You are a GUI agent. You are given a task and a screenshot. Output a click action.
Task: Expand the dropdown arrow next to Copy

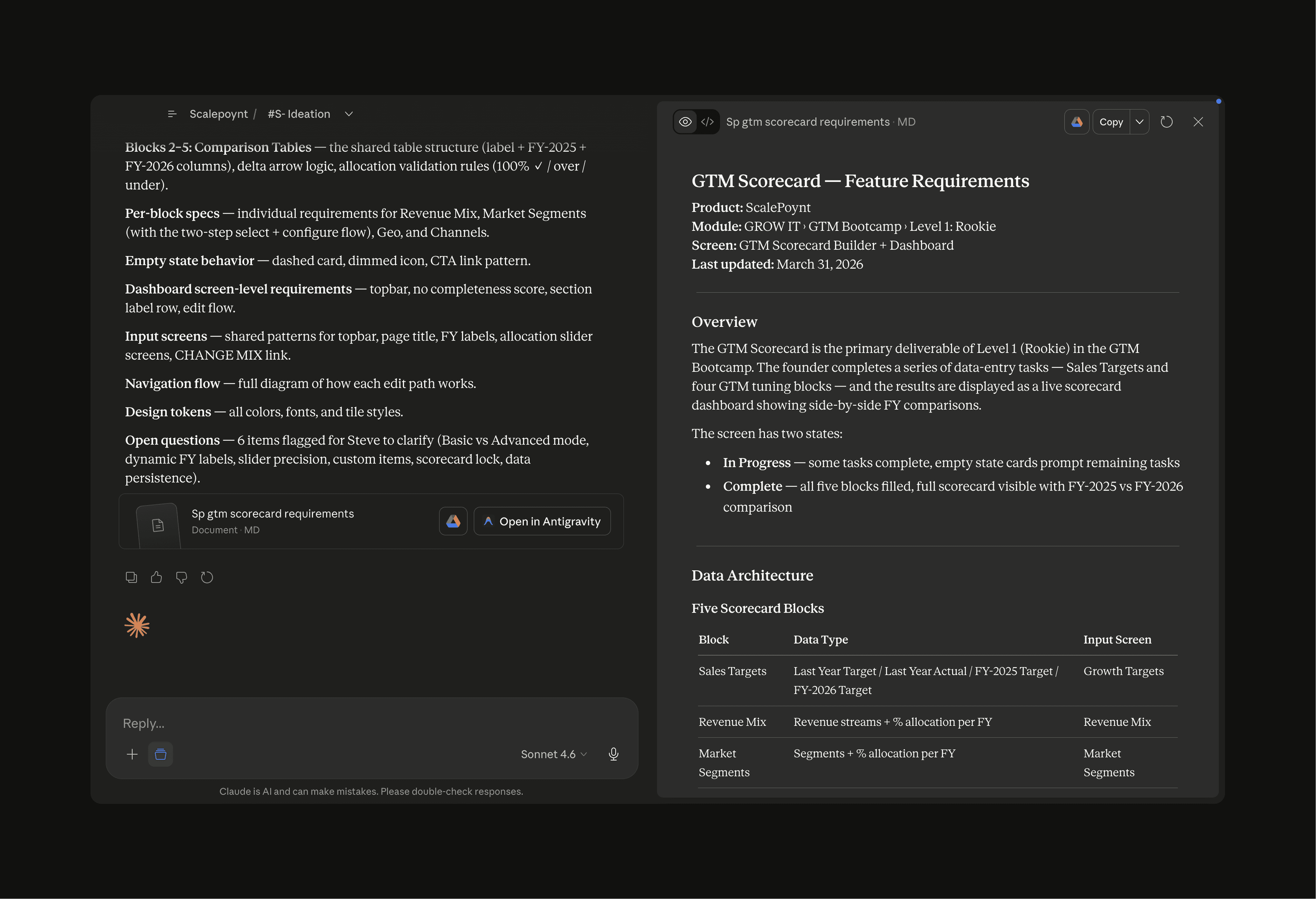[1139, 122]
